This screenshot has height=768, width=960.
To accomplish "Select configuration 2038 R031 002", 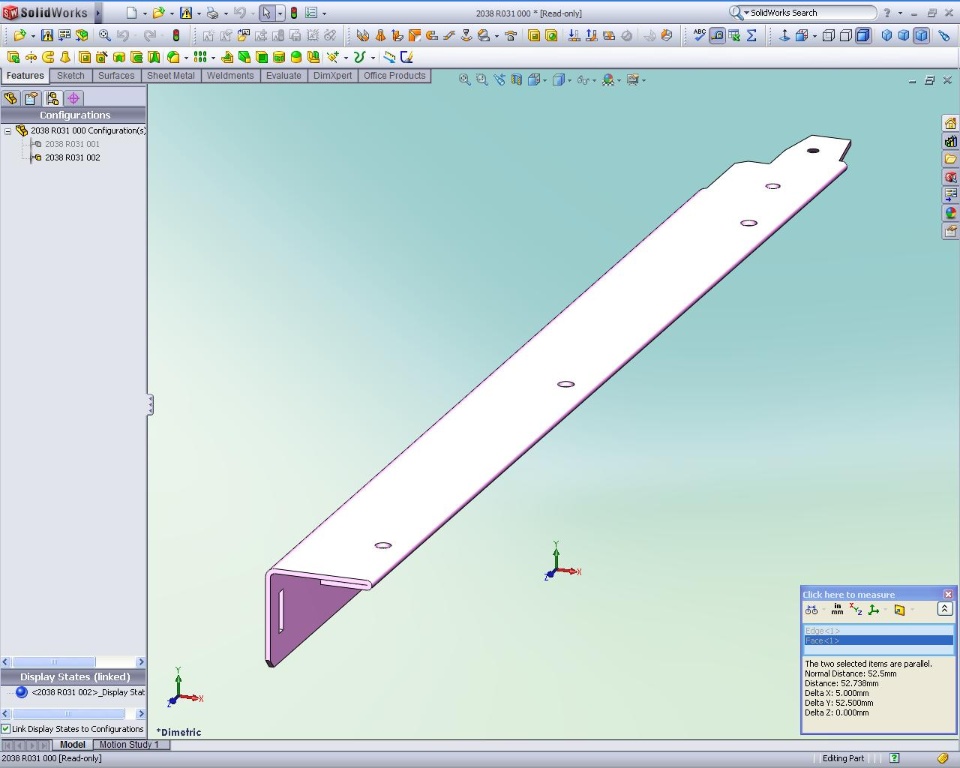I will coord(72,157).
